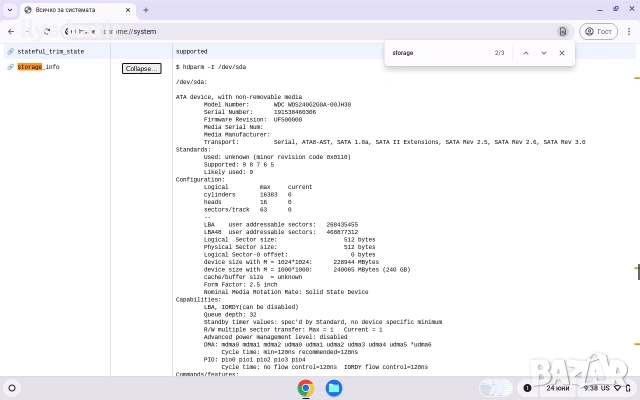Viewport: 640px width, 400px height.
Task: Close the 'Всичко за системата' tab
Action: (128, 10)
